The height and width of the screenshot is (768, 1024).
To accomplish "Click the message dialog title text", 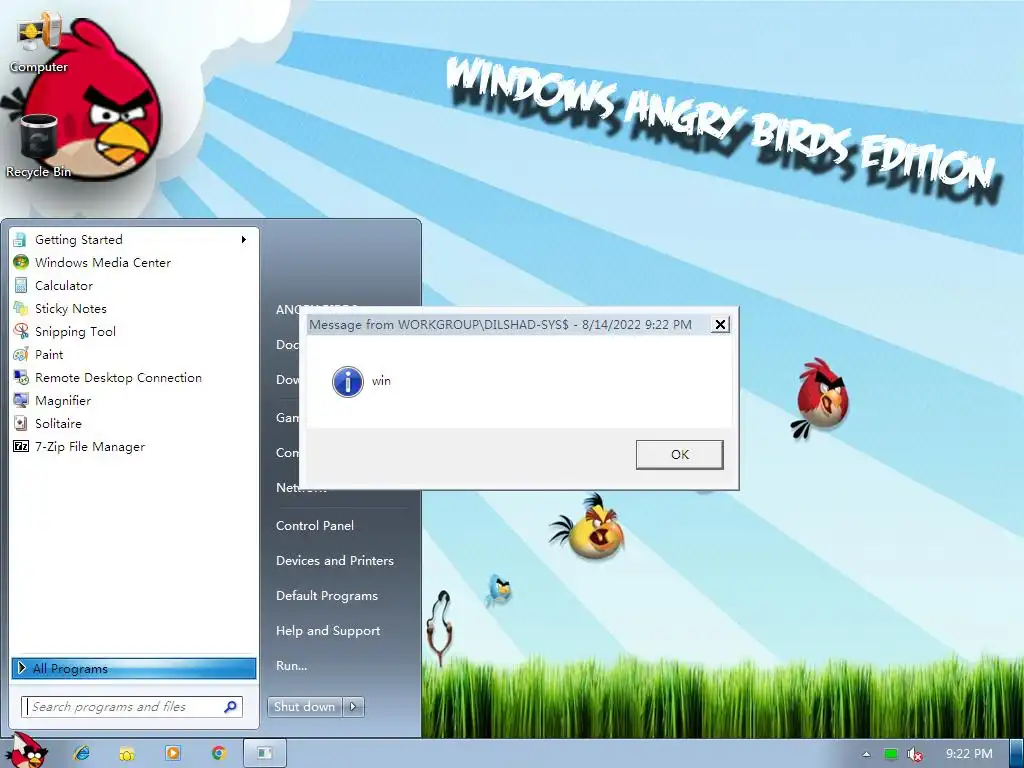I will [x=500, y=325].
